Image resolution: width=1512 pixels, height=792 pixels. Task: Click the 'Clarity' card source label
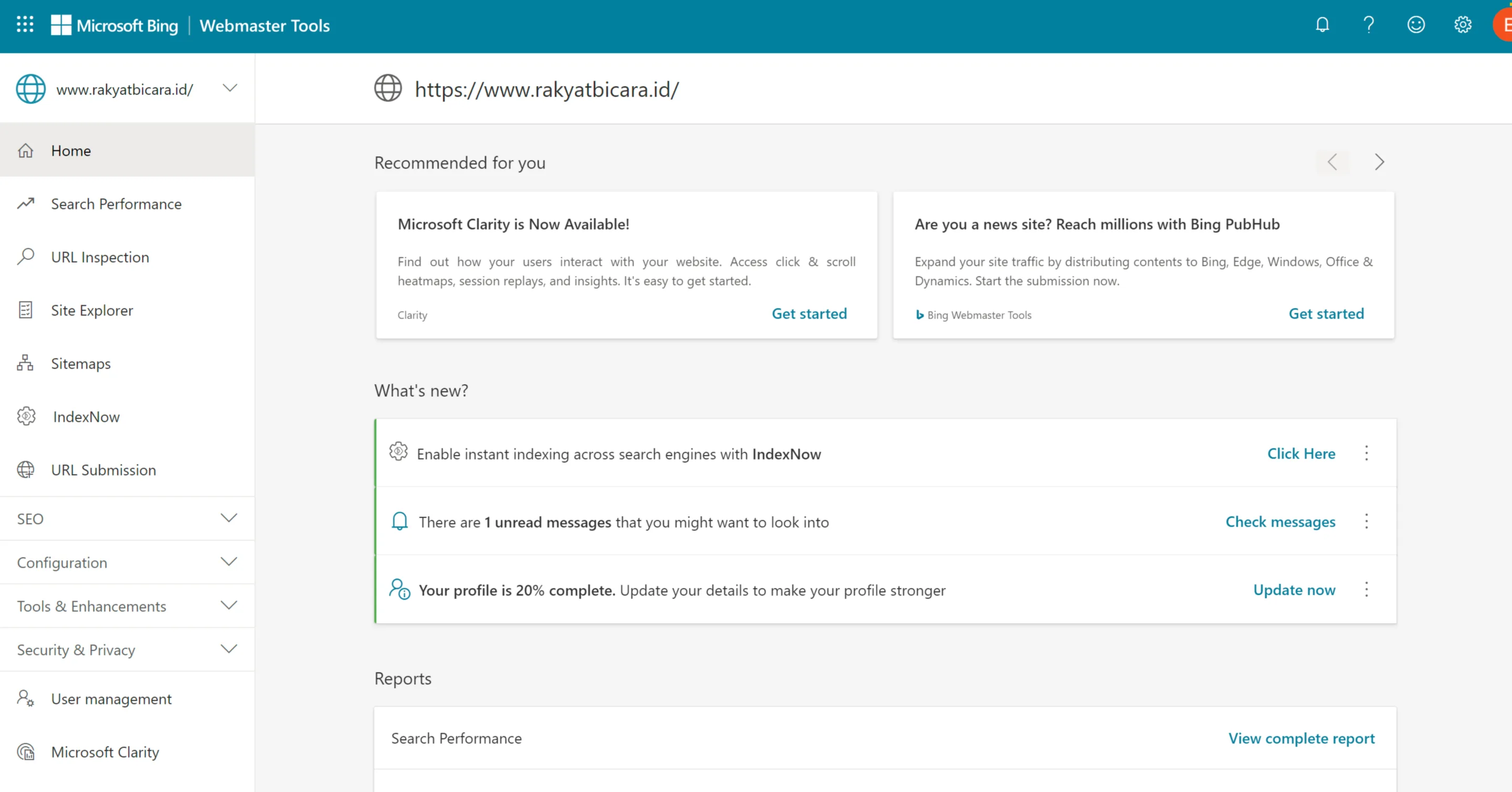pos(413,315)
